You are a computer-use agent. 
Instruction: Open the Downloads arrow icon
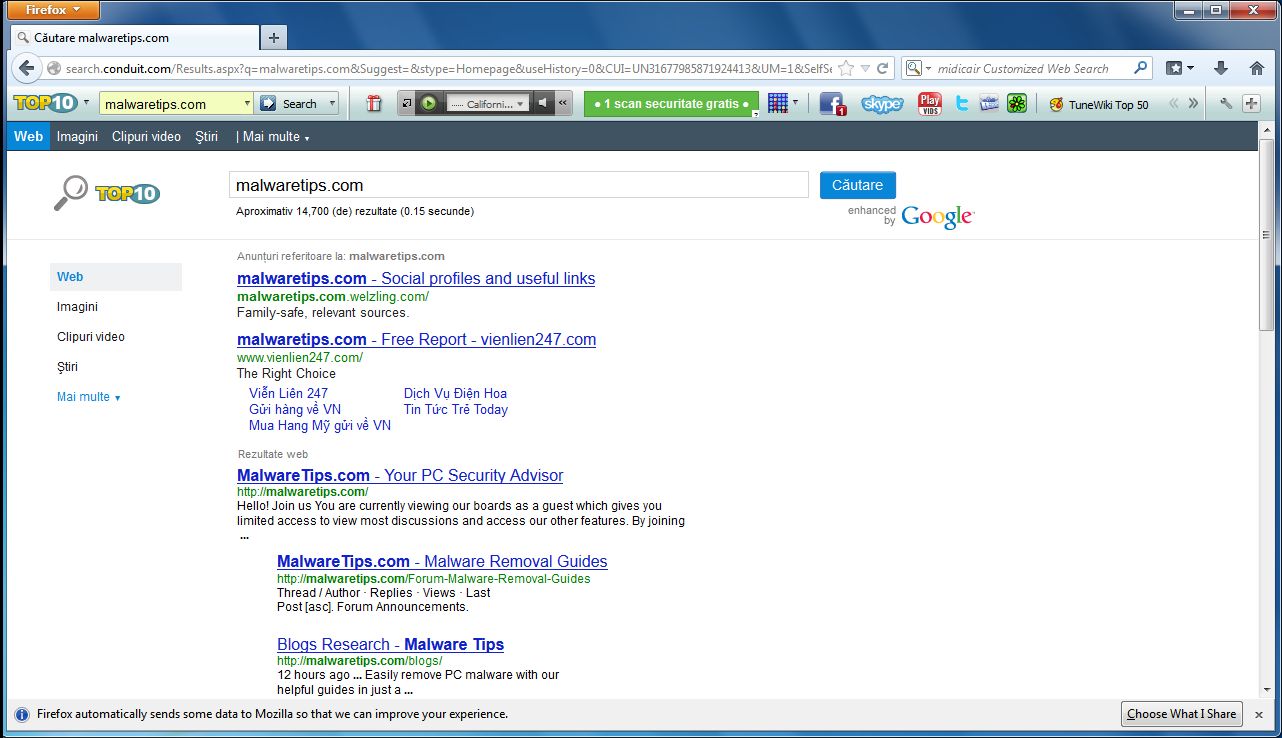(x=1220, y=68)
